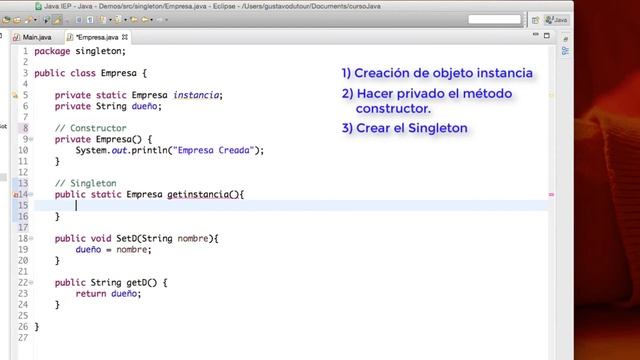Image resolution: width=640 pixels, height=360 pixels.
Task: Expand the Next Annotation dropdown arrow
Action: 110,20
